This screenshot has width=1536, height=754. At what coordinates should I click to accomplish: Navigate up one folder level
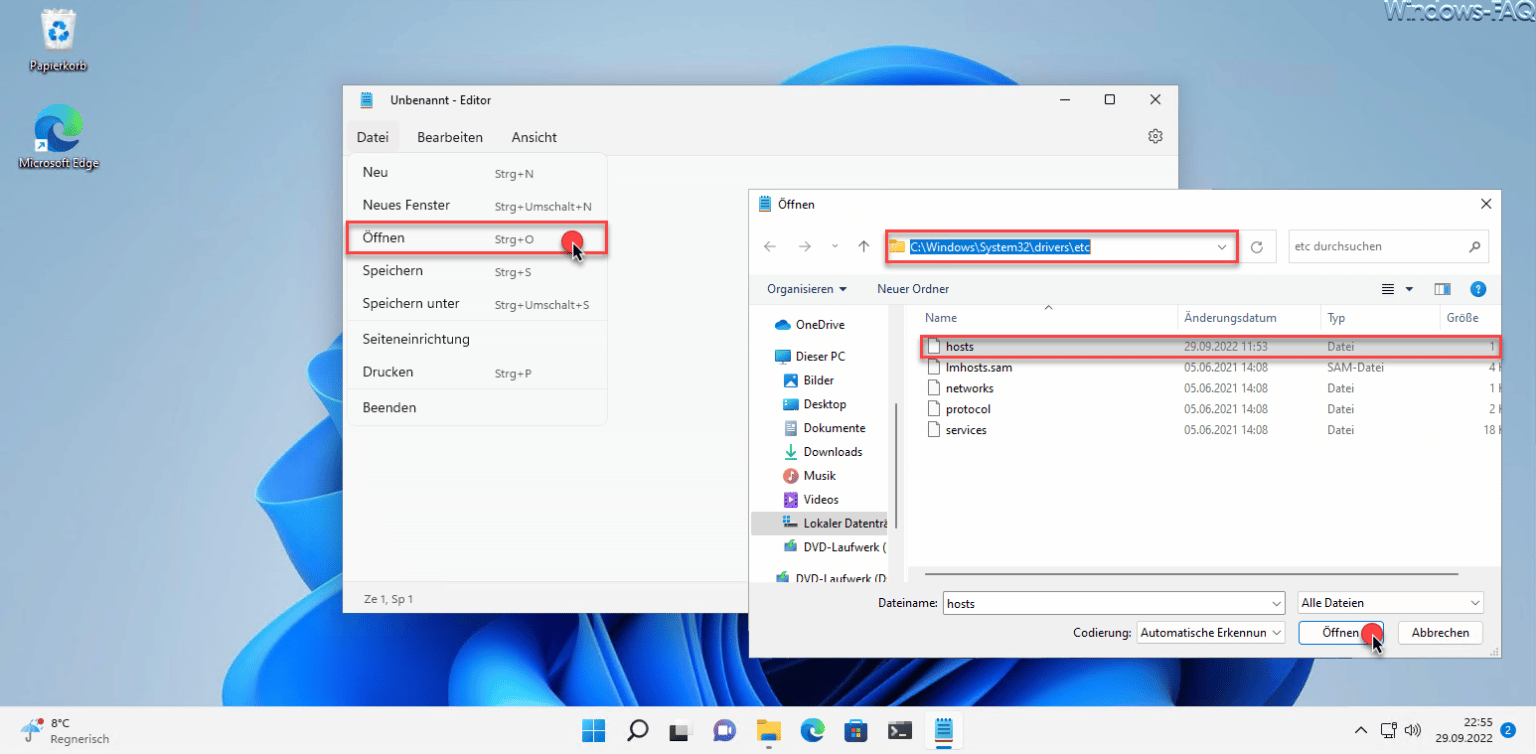(863, 246)
